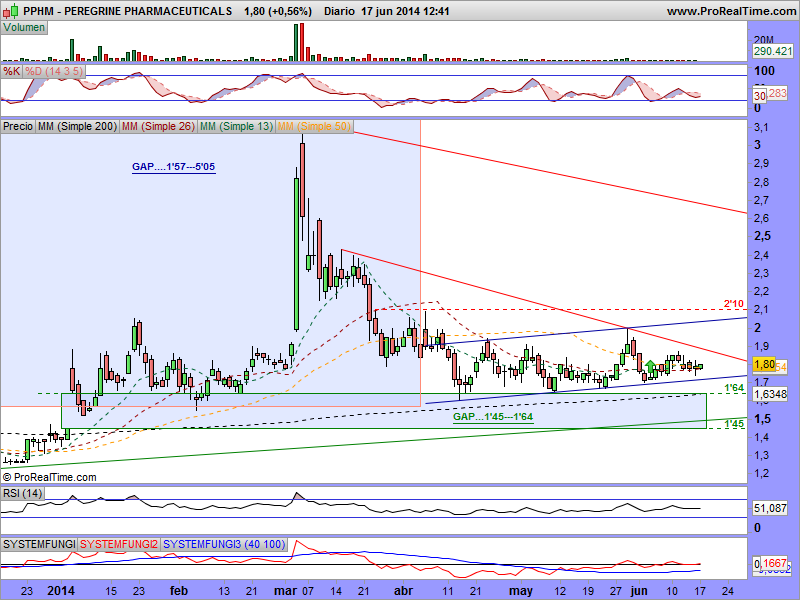Select the SYSTEMFUNGI indicator label
Viewport: 800px width, 600px height.
coord(39,544)
